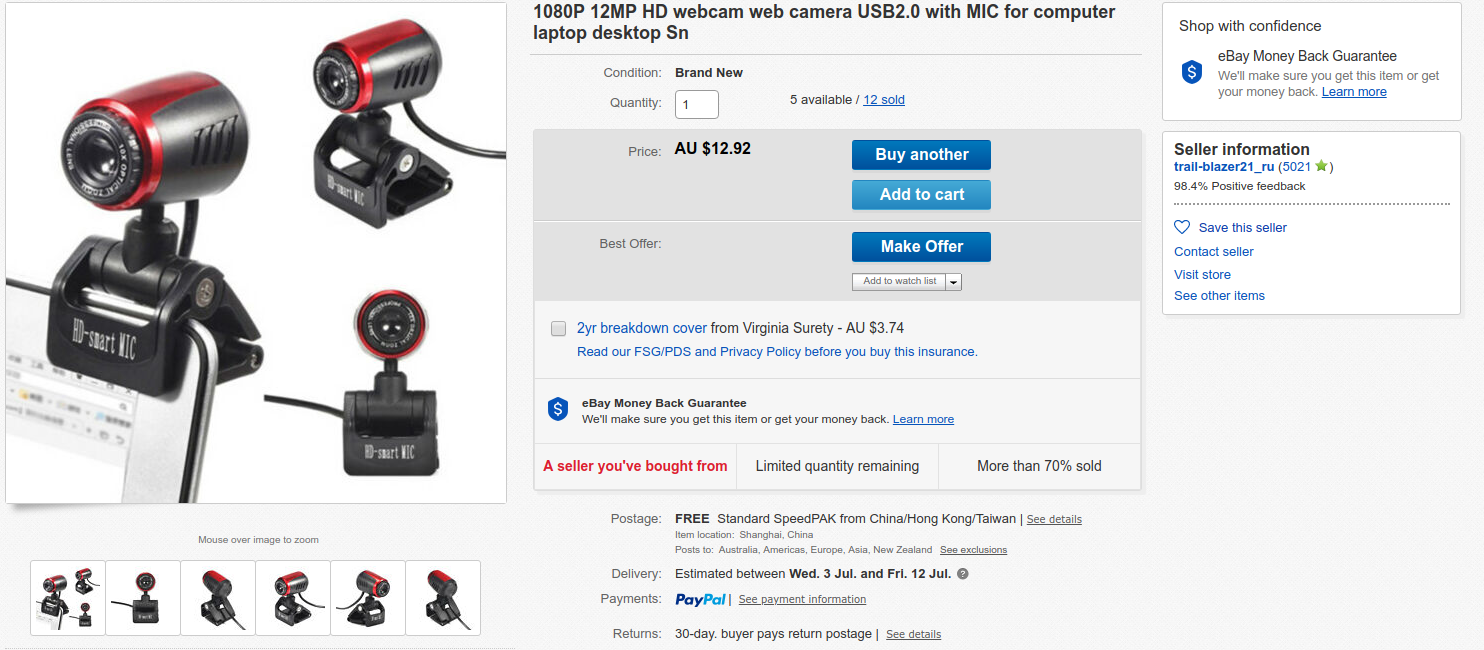Screen dimensions: 1484x650
Task: Click the main webcam product image
Action: [x=256, y=253]
